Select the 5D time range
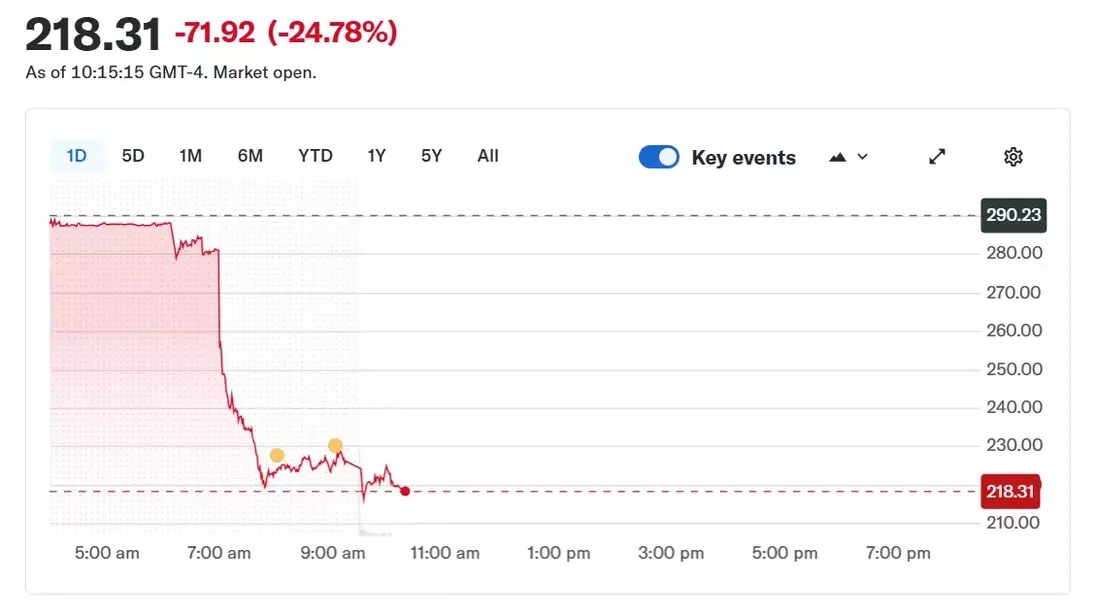 (x=133, y=156)
